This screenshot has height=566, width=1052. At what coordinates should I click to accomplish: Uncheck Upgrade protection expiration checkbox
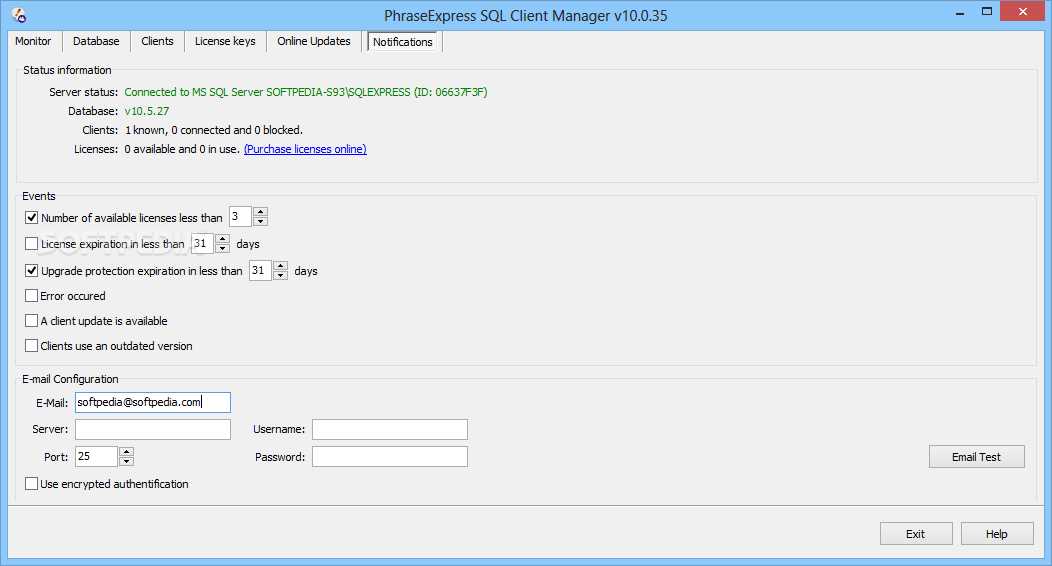[x=32, y=270]
